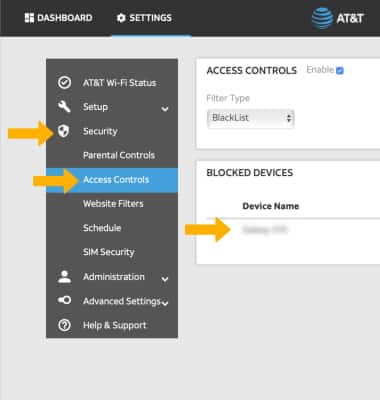Image resolution: width=380 pixels, height=400 pixels.
Task: Open SIM Security settings
Action: tap(109, 252)
